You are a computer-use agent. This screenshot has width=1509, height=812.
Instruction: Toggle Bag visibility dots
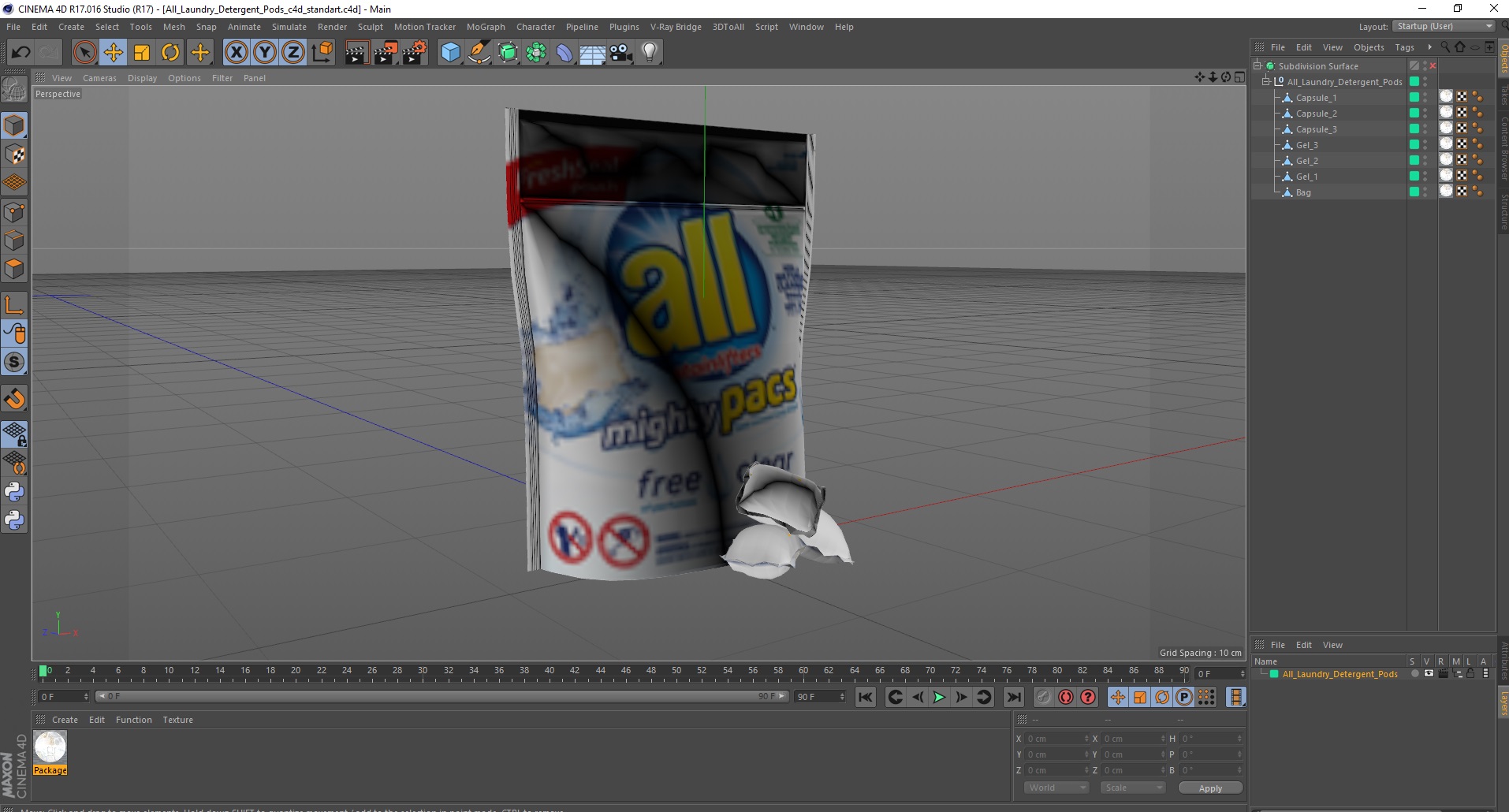(1425, 192)
